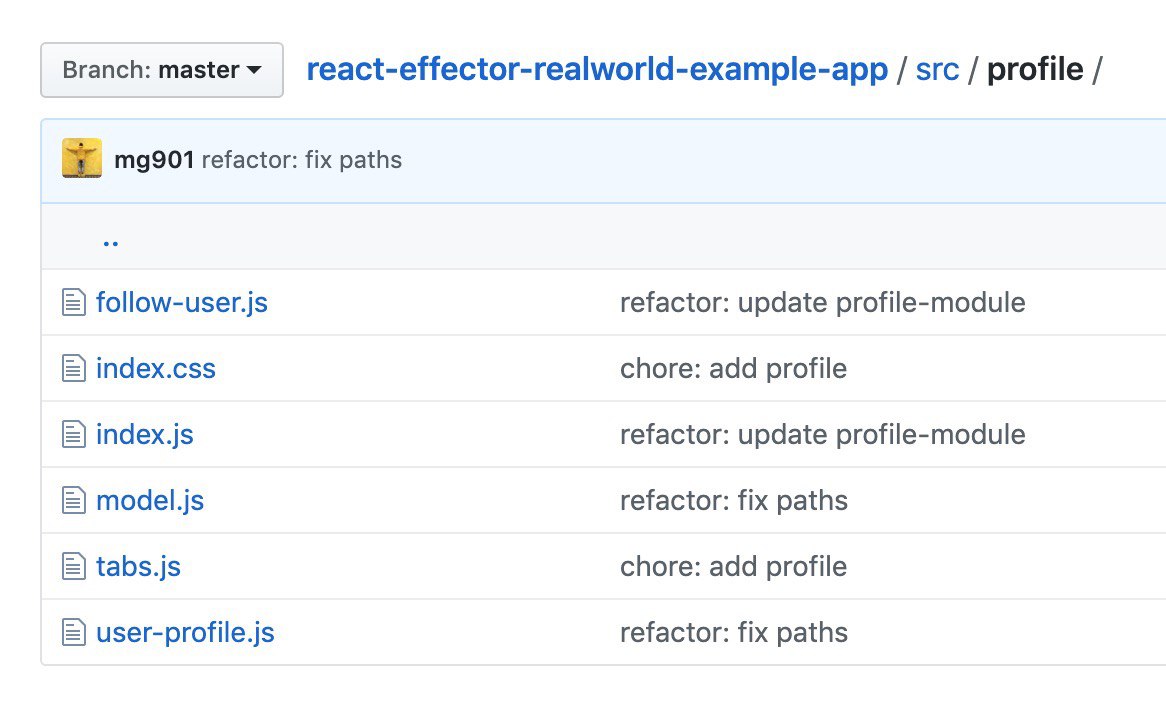1166x728 pixels.
Task: Open the follow-user.js file
Action: click(x=182, y=302)
